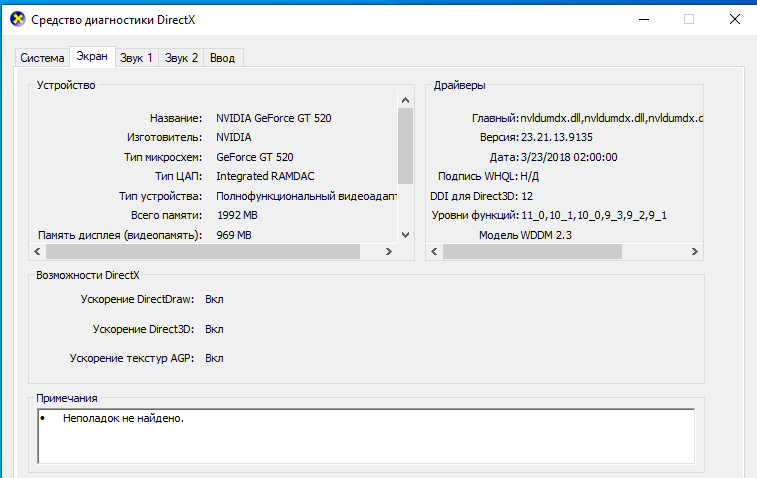757x478 pixels.
Task: Click the Уровни функций value 11_0,10_1,10_0
Action: tap(594, 215)
